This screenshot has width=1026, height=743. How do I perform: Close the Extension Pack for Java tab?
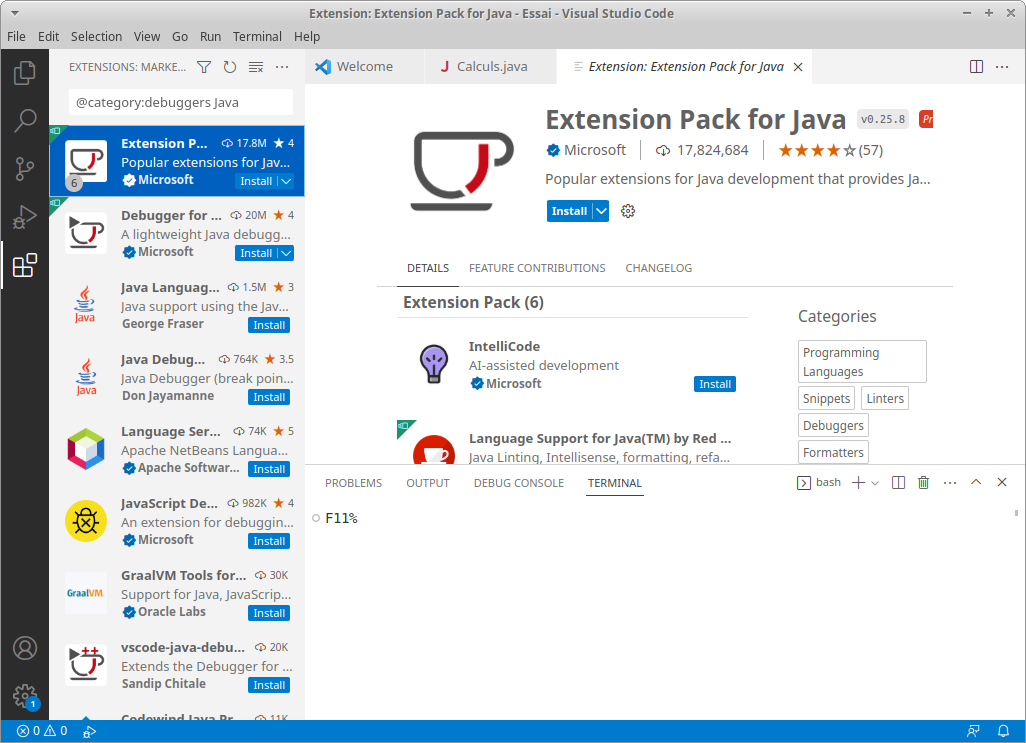click(798, 67)
